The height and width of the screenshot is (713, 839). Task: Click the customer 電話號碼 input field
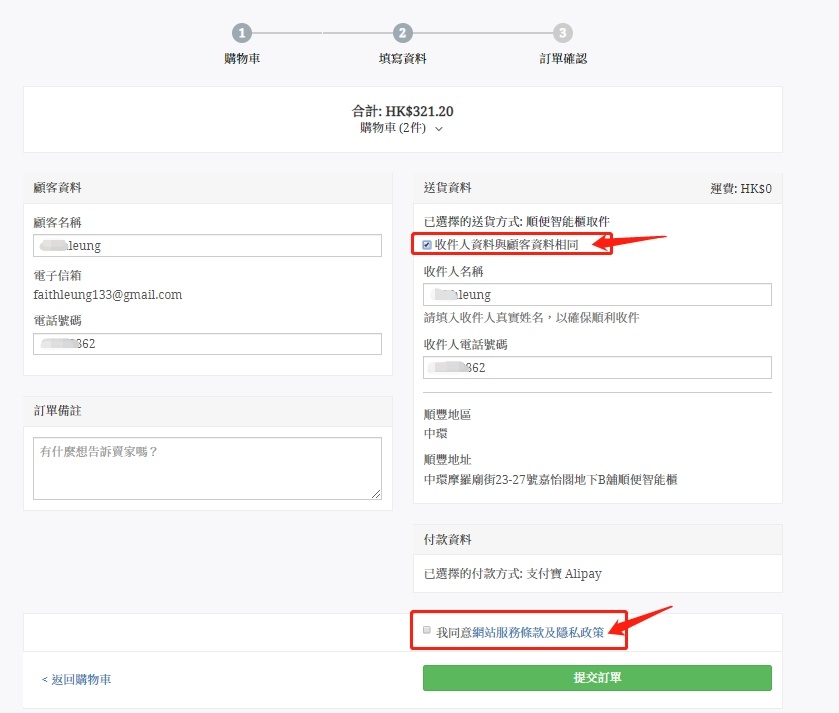tap(207, 344)
